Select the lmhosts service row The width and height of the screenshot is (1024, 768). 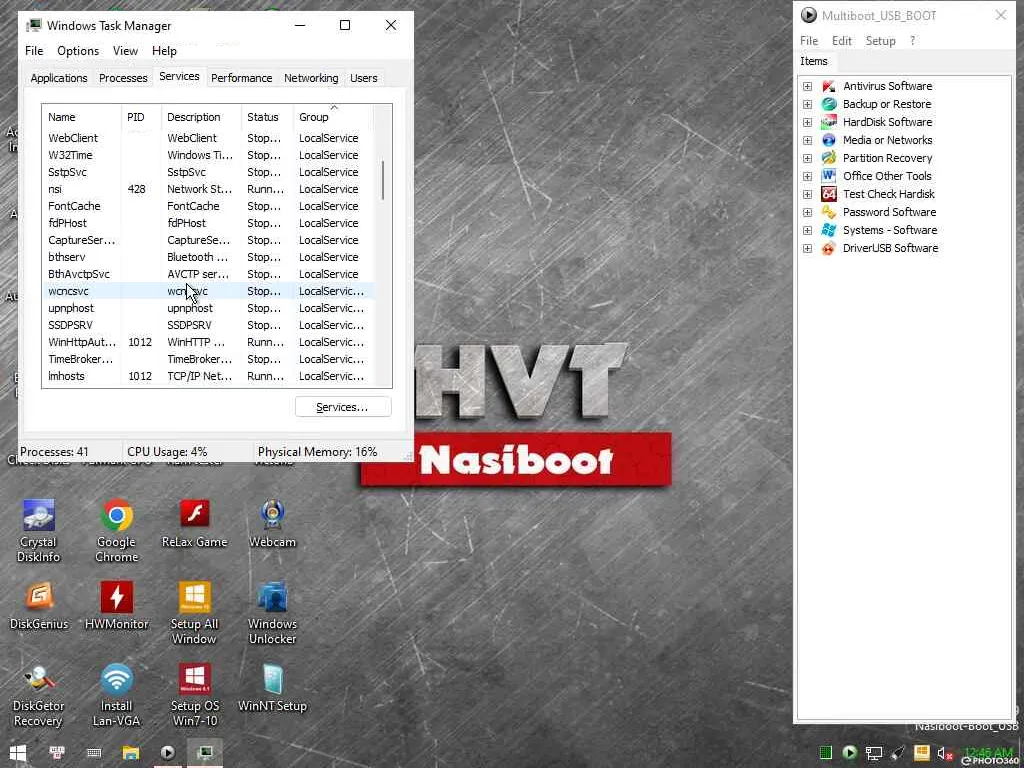(x=208, y=376)
